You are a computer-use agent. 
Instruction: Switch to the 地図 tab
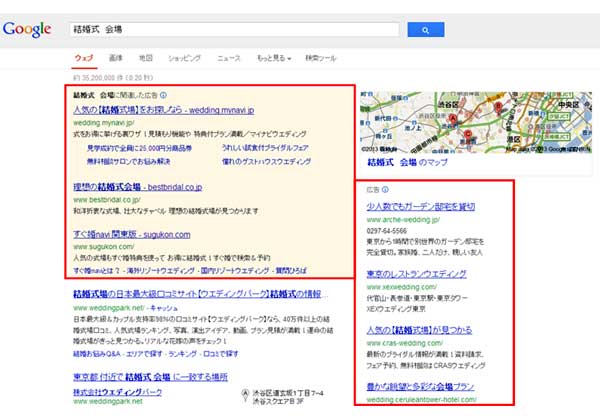point(146,58)
